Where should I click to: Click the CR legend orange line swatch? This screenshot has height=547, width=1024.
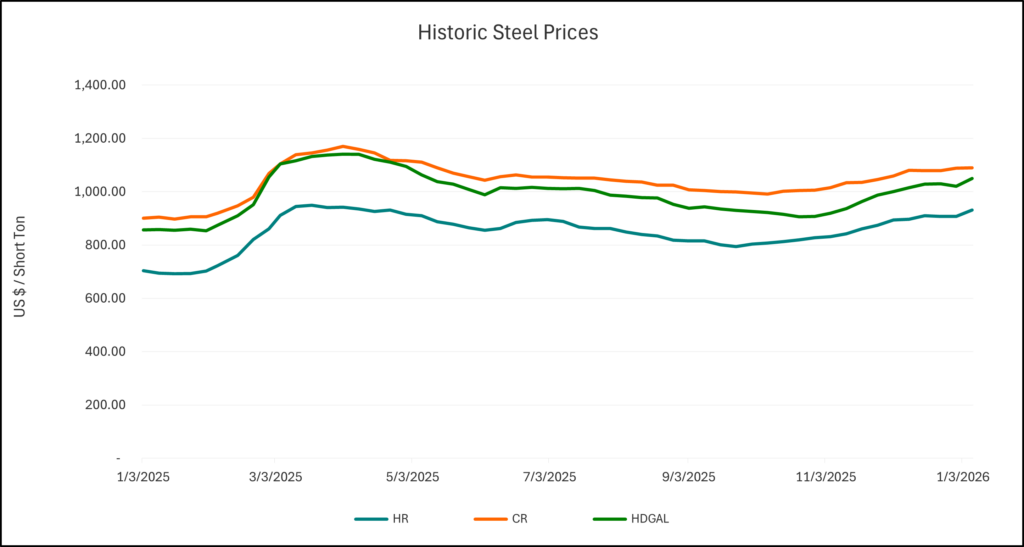490,519
